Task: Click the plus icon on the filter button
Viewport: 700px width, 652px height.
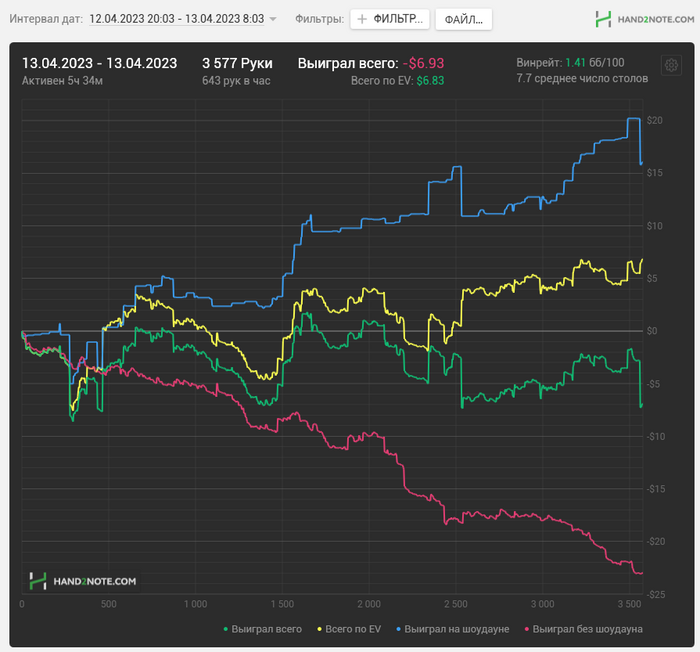Action: coord(362,19)
